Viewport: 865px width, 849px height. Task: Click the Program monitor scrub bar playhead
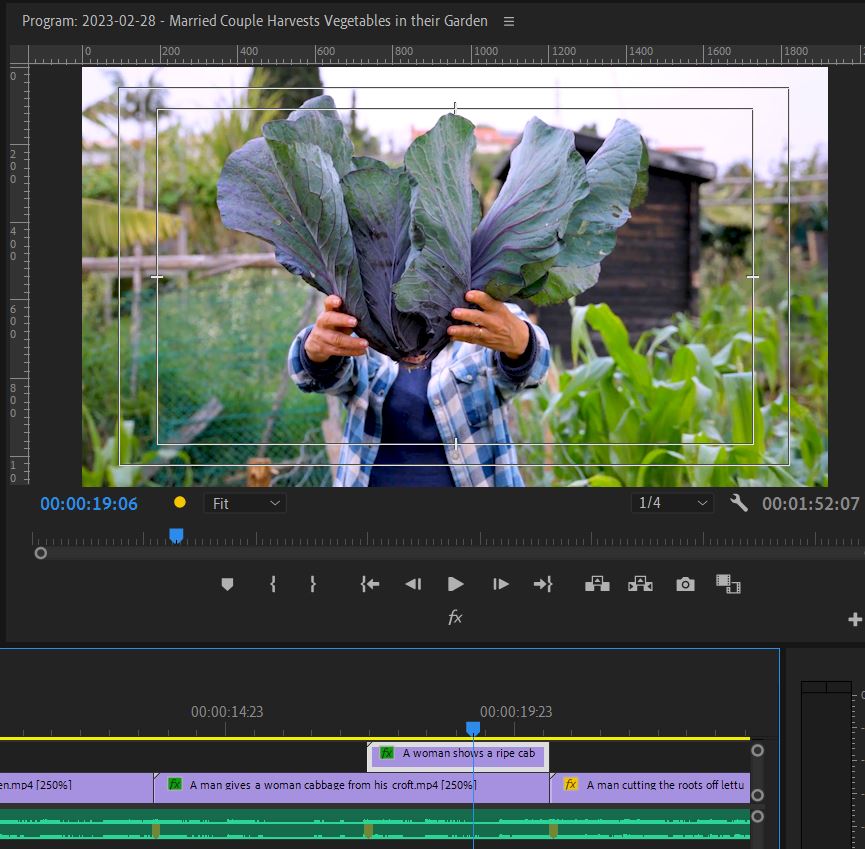coord(176,535)
